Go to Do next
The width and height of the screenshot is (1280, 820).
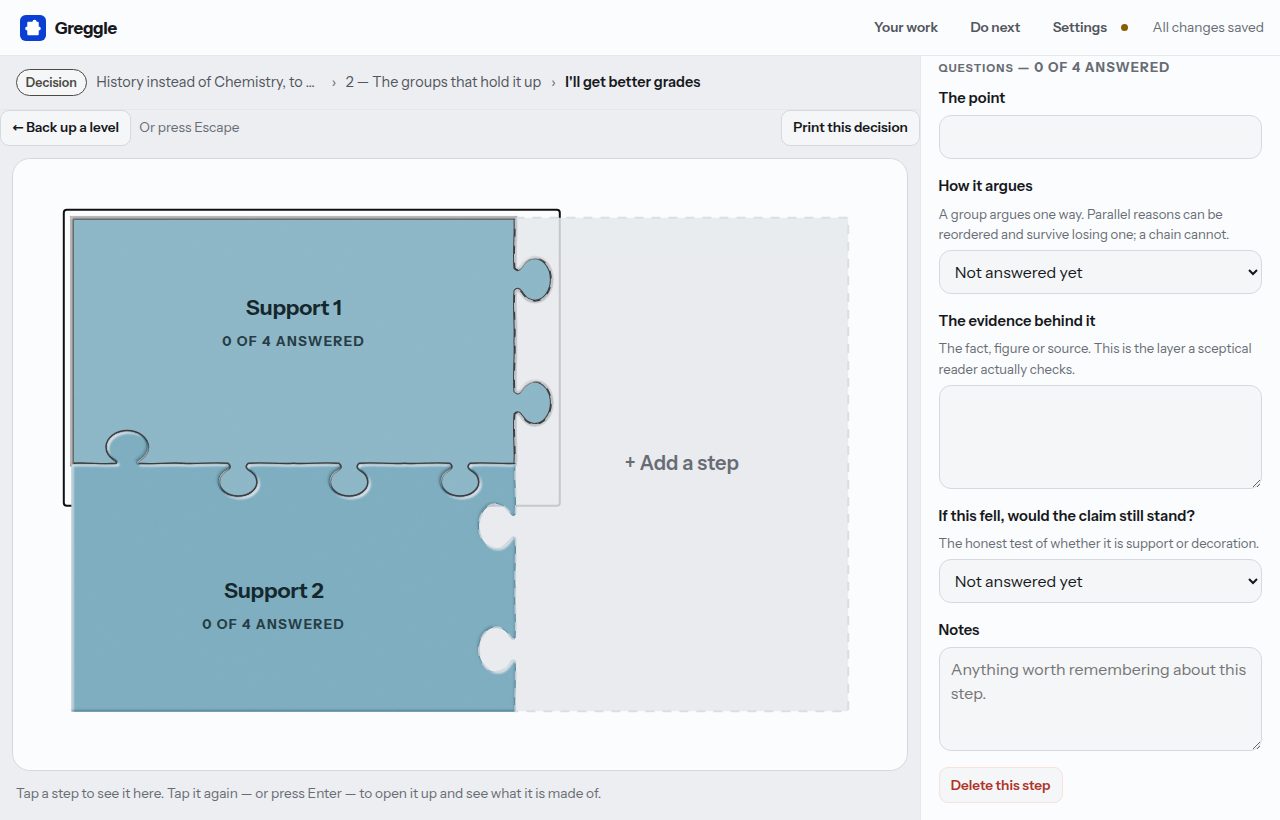pyautogui.click(x=995, y=27)
